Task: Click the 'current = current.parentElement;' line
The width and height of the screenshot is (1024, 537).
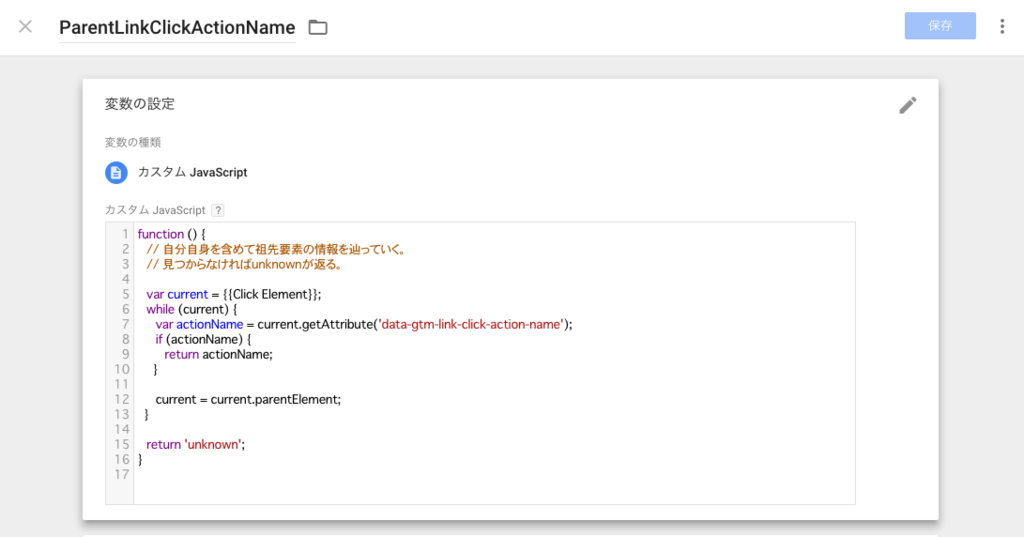Action: click(x=248, y=399)
